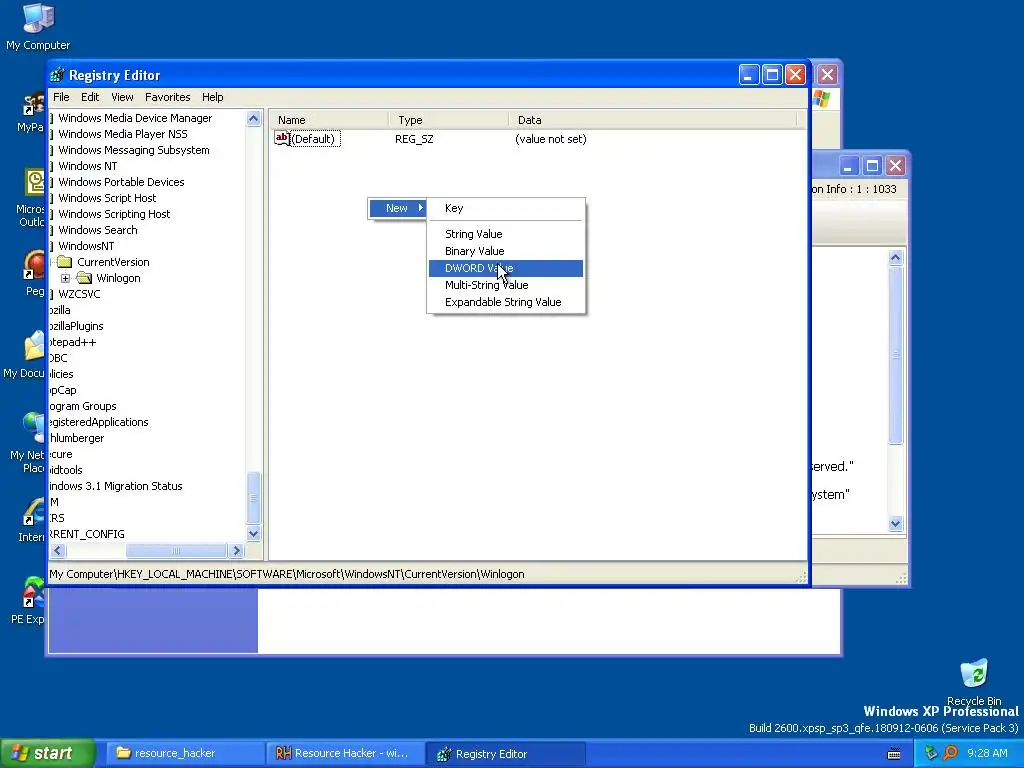Open the File menu in Registry Editor
Image resolution: width=1024 pixels, height=768 pixels.
[x=61, y=97]
